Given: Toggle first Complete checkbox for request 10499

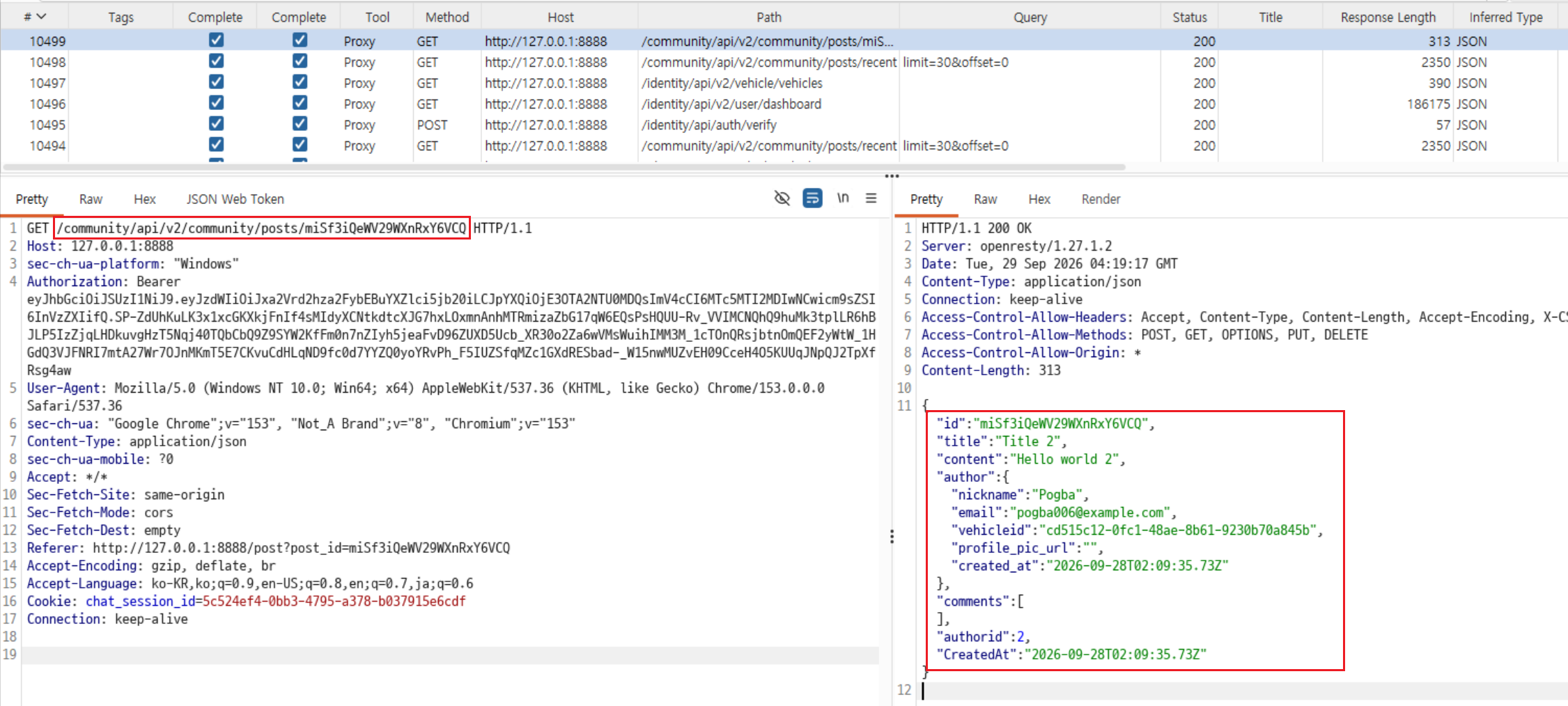Looking at the screenshot, I should pos(216,40).
